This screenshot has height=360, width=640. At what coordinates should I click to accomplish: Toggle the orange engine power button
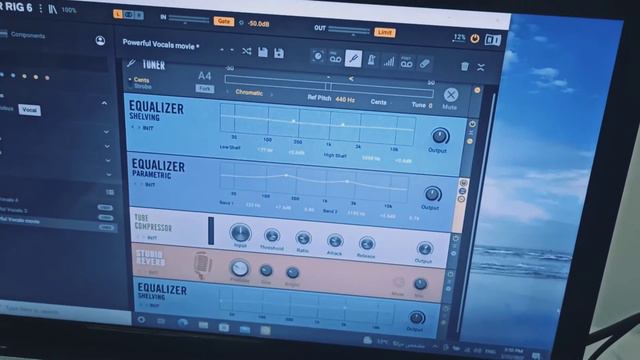click(x=475, y=39)
